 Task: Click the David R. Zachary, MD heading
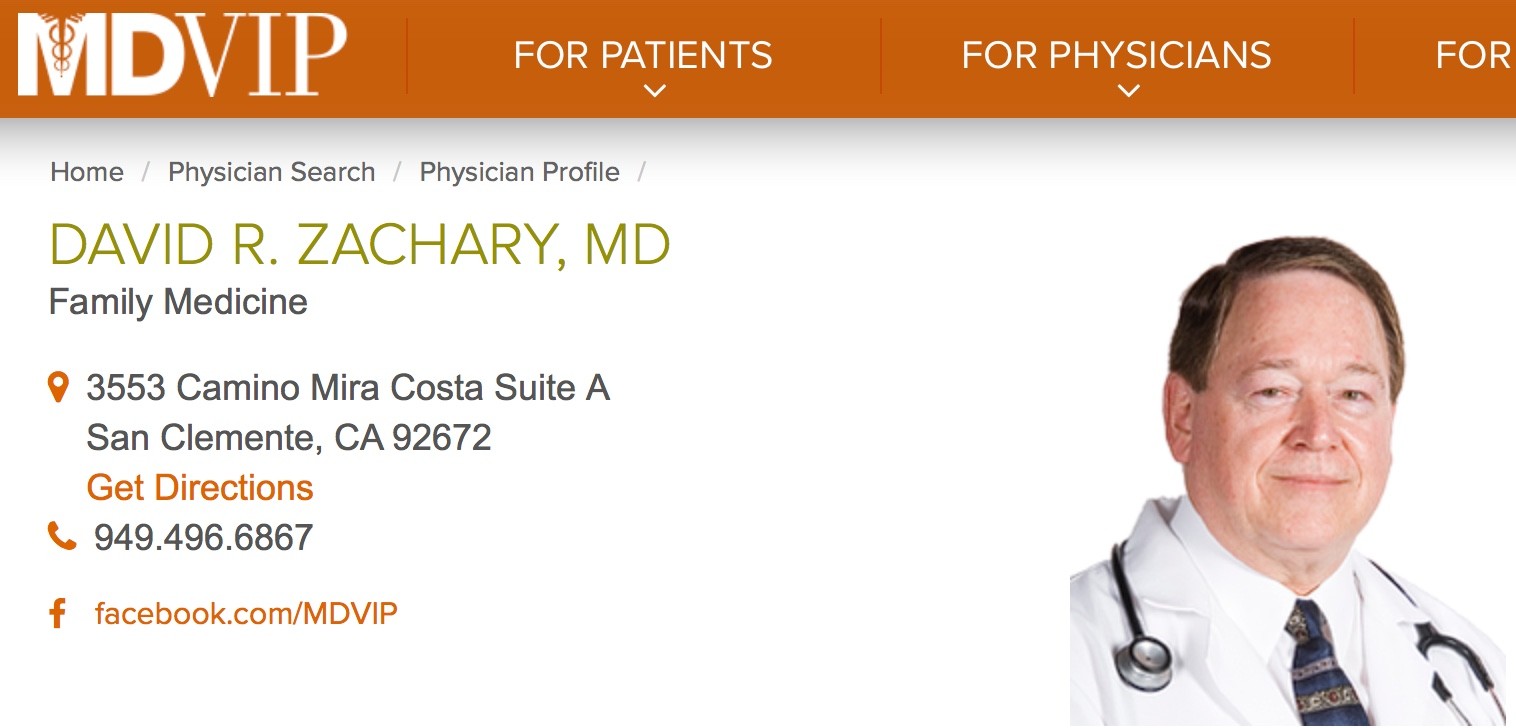point(359,245)
